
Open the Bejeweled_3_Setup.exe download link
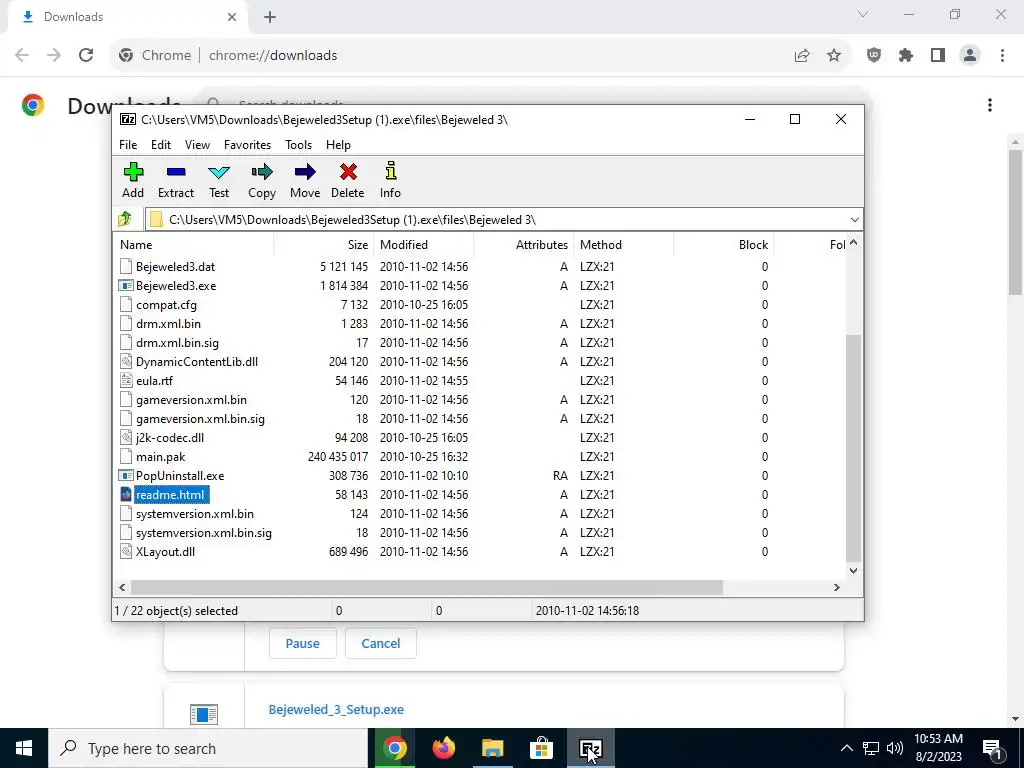[x=336, y=709]
